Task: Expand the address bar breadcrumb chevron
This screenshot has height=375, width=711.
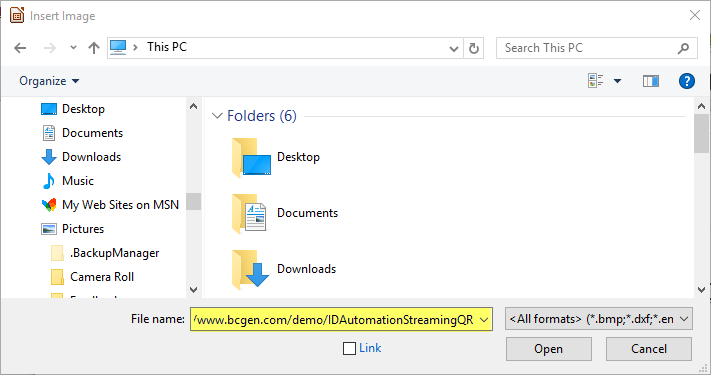Action: (x=135, y=48)
